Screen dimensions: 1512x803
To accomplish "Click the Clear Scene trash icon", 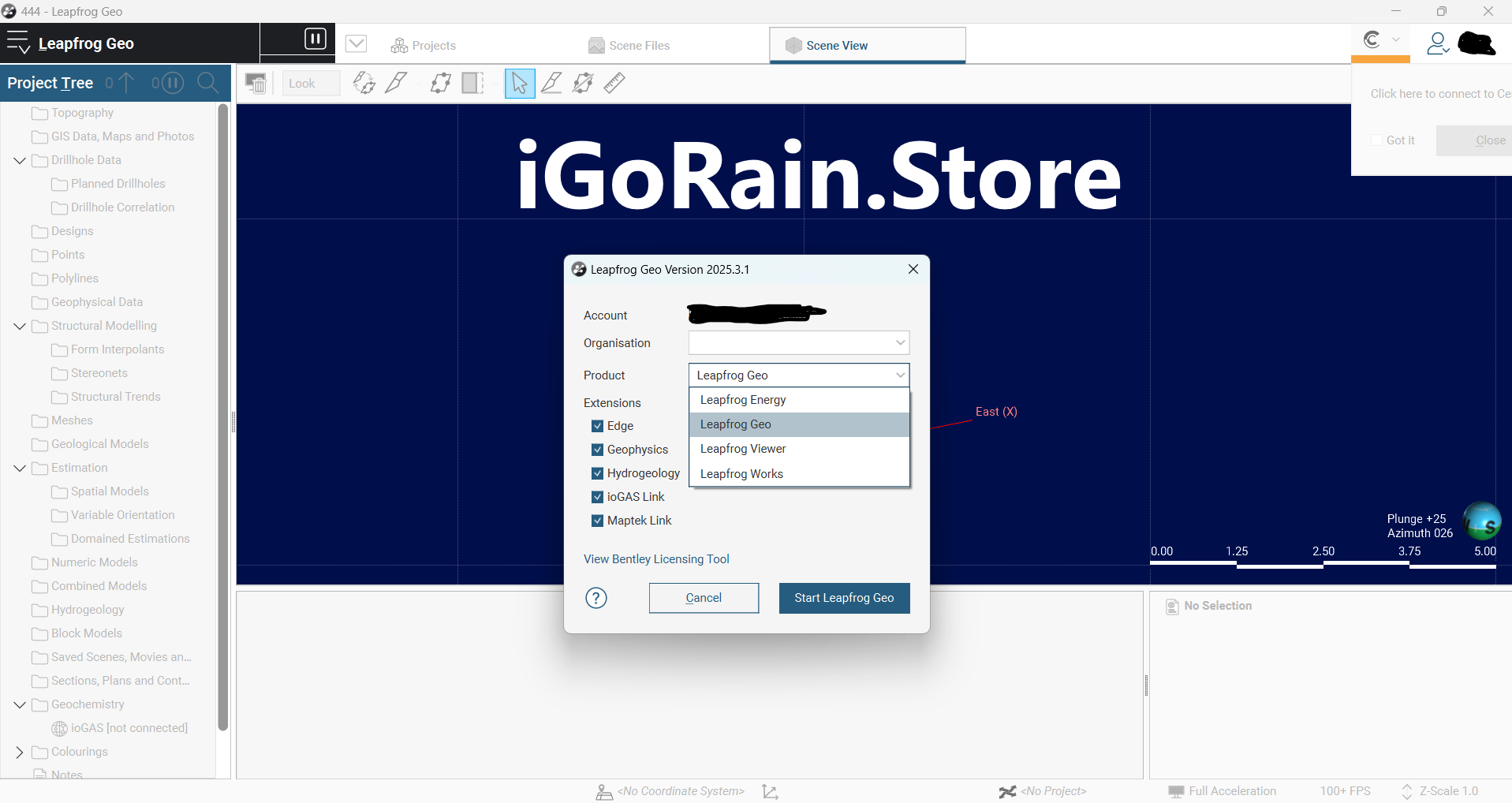I will 256,84.
